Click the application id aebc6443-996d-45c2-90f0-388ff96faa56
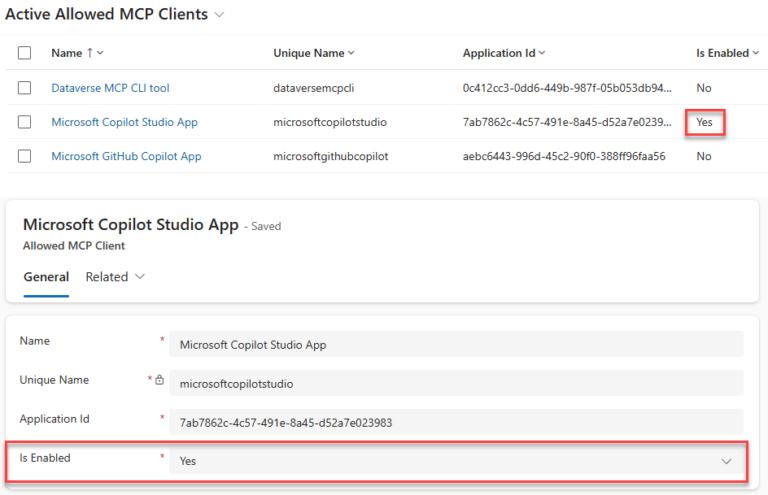 [564, 157]
